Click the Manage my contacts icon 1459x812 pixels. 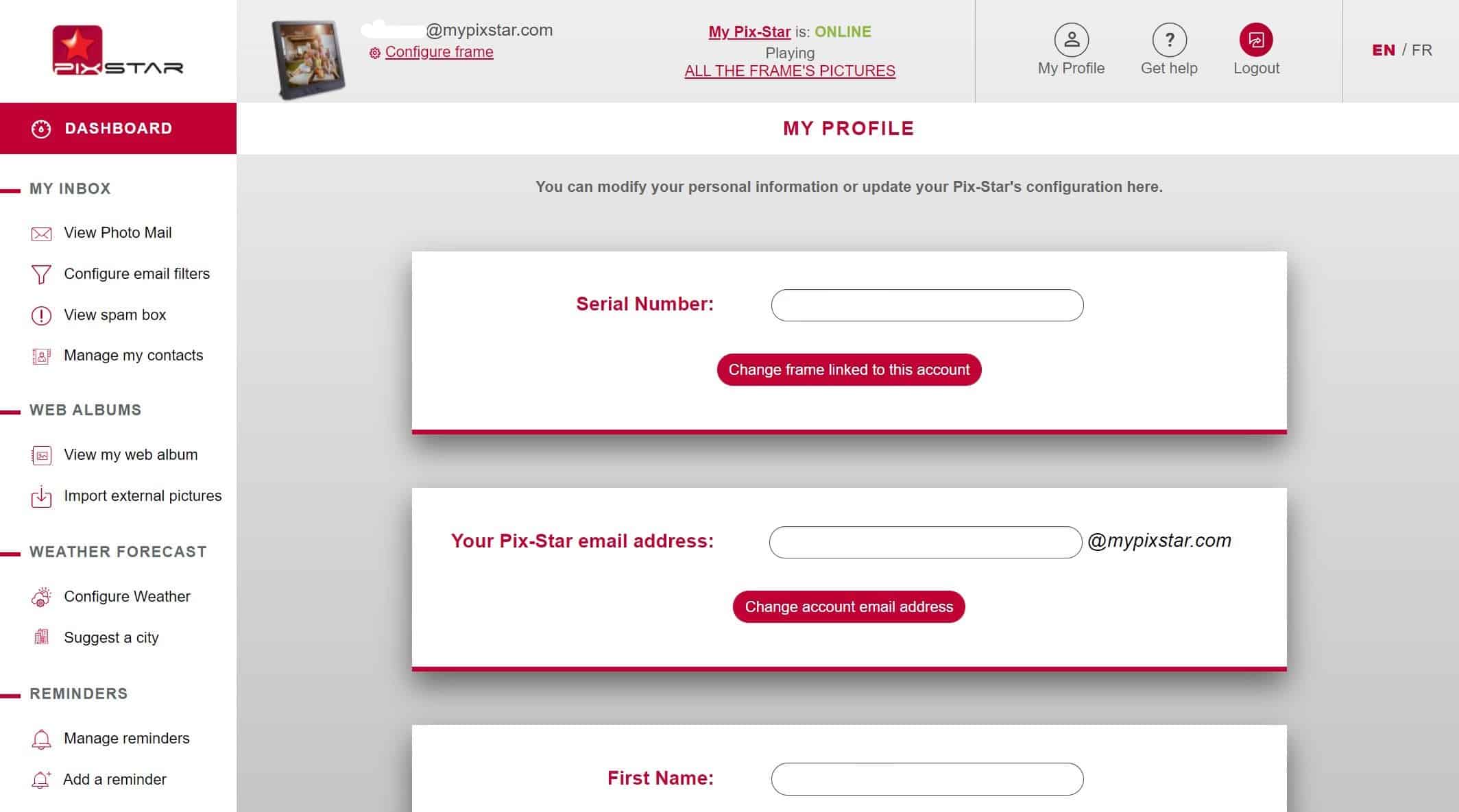click(40, 356)
